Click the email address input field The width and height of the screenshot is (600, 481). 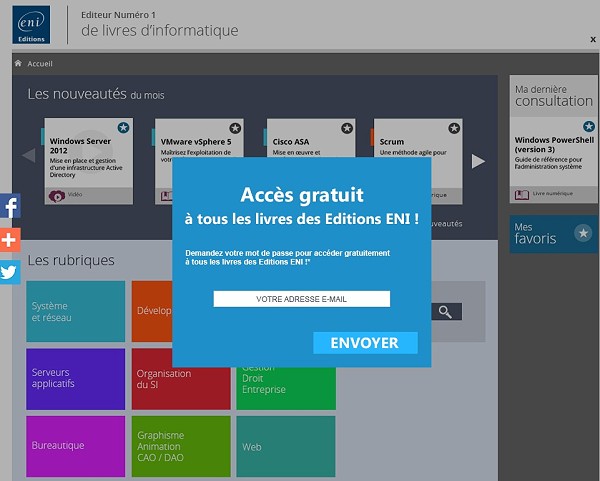point(302,299)
